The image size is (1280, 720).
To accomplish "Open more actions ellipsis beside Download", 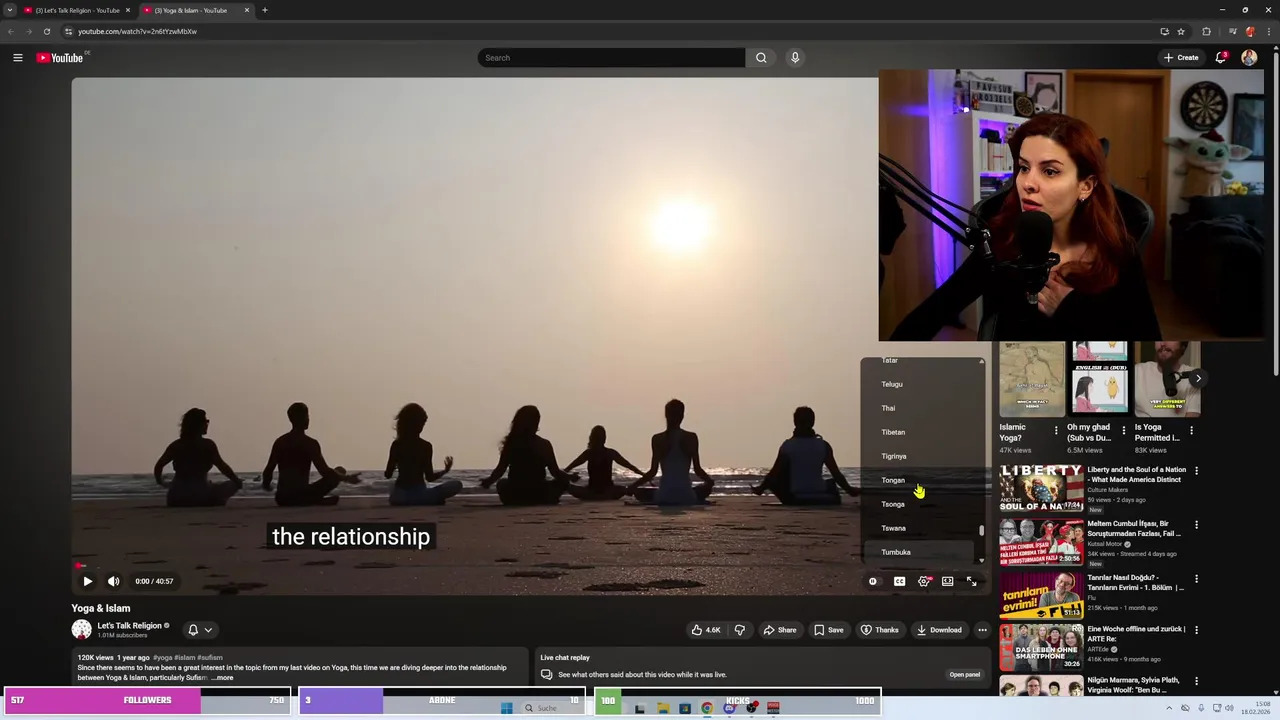I will tap(982, 630).
